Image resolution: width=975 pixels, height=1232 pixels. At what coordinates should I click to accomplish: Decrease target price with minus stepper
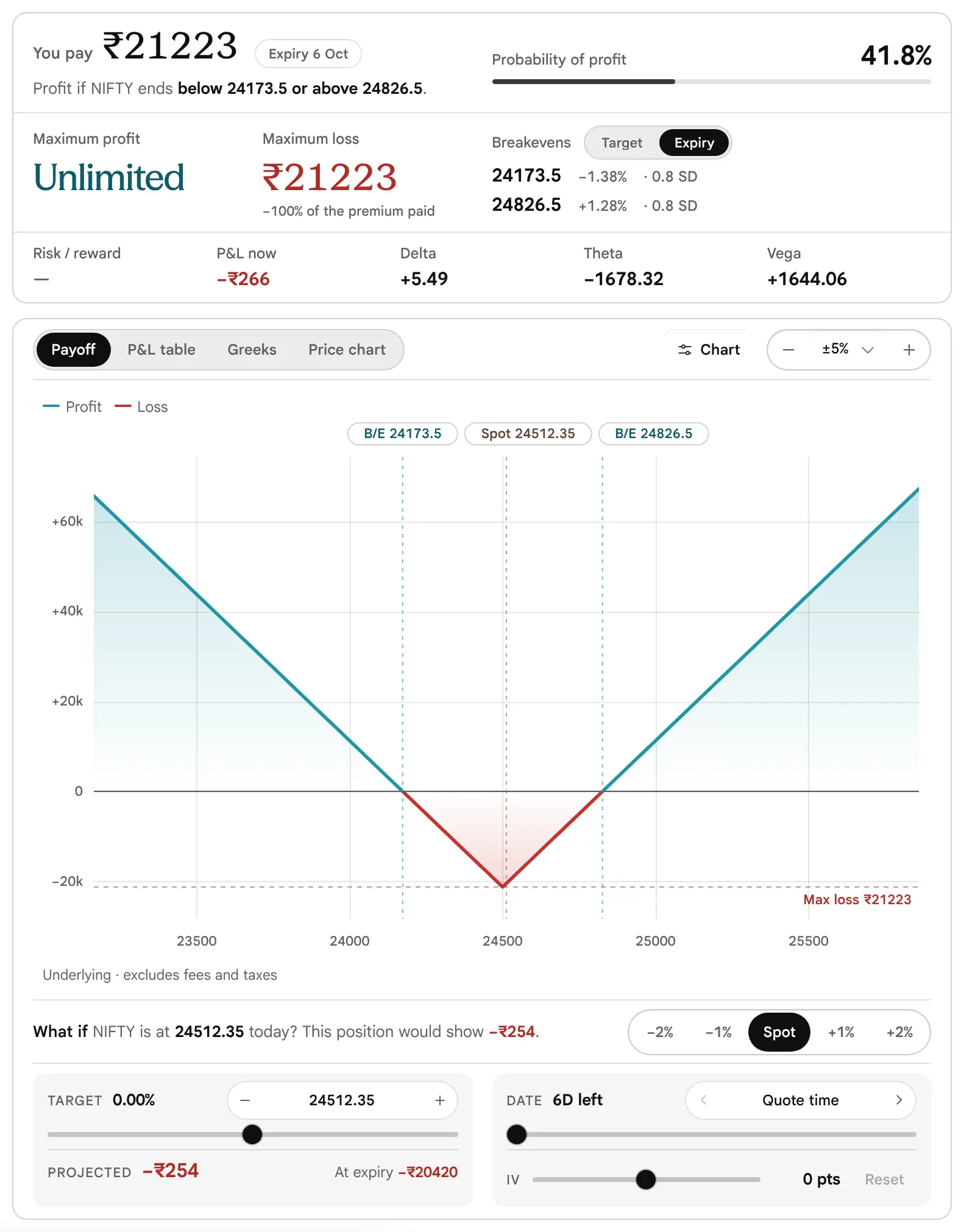pos(245,1100)
